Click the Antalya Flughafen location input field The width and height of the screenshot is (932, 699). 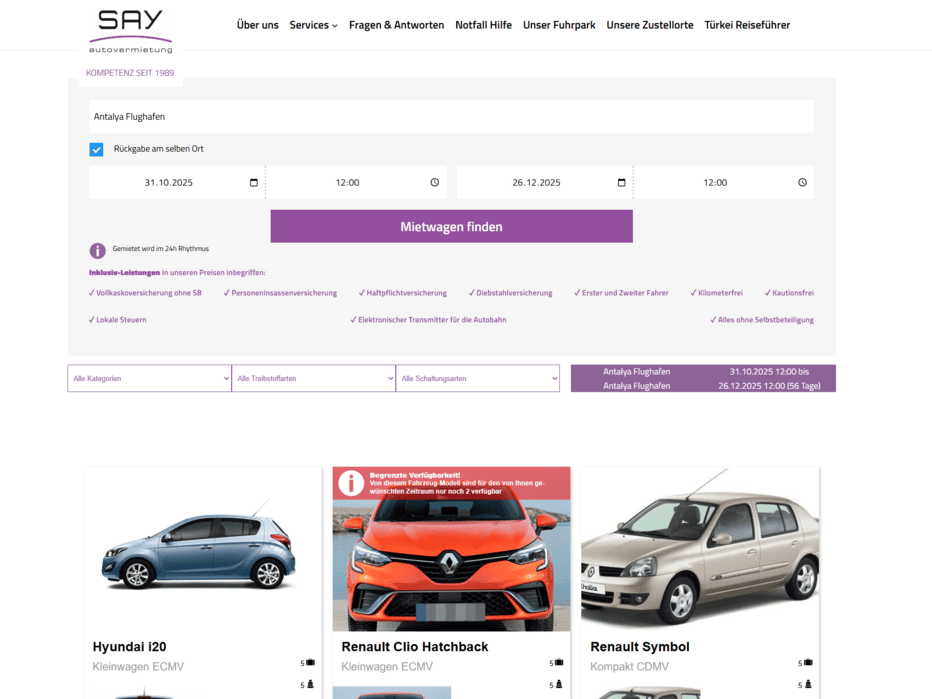click(x=451, y=117)
